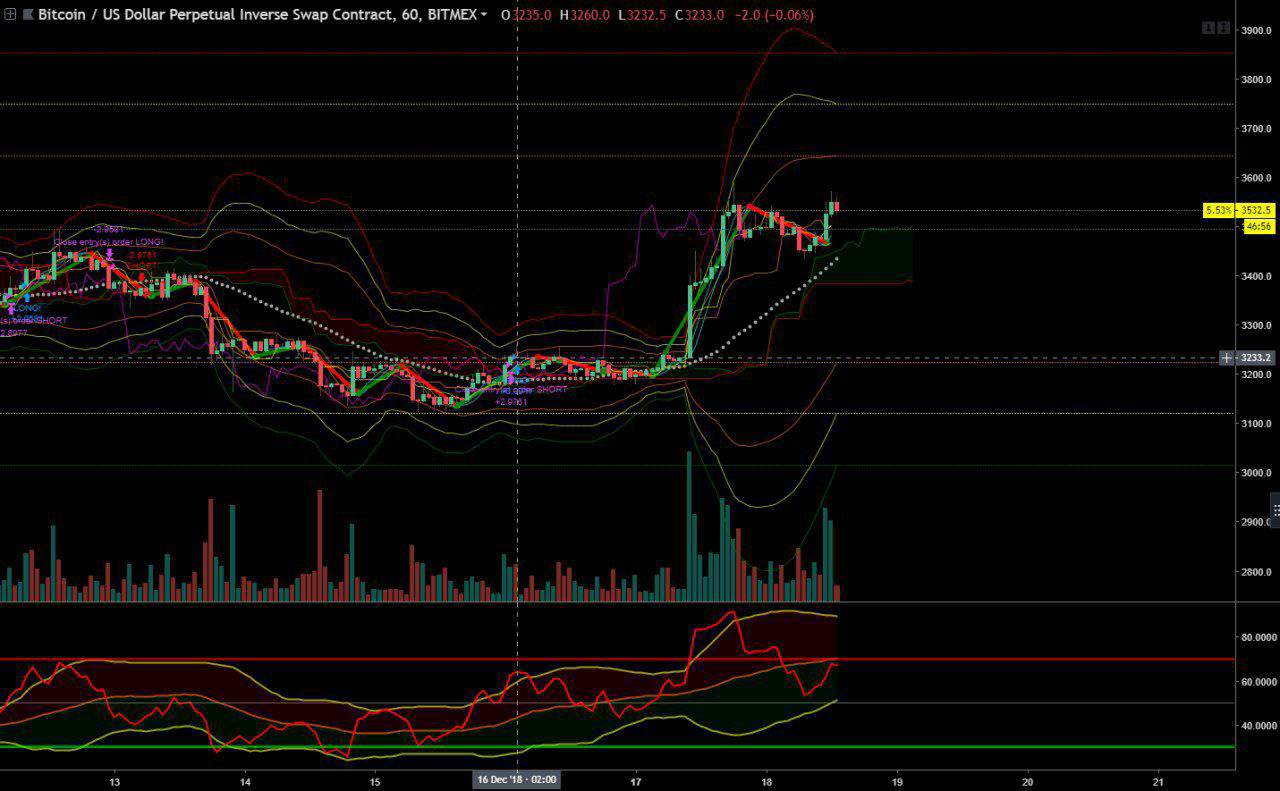Screen dimensions: 1280x791
Task: Click the 3233.2 crosshair price label
Action: (x=1256, y=358)
